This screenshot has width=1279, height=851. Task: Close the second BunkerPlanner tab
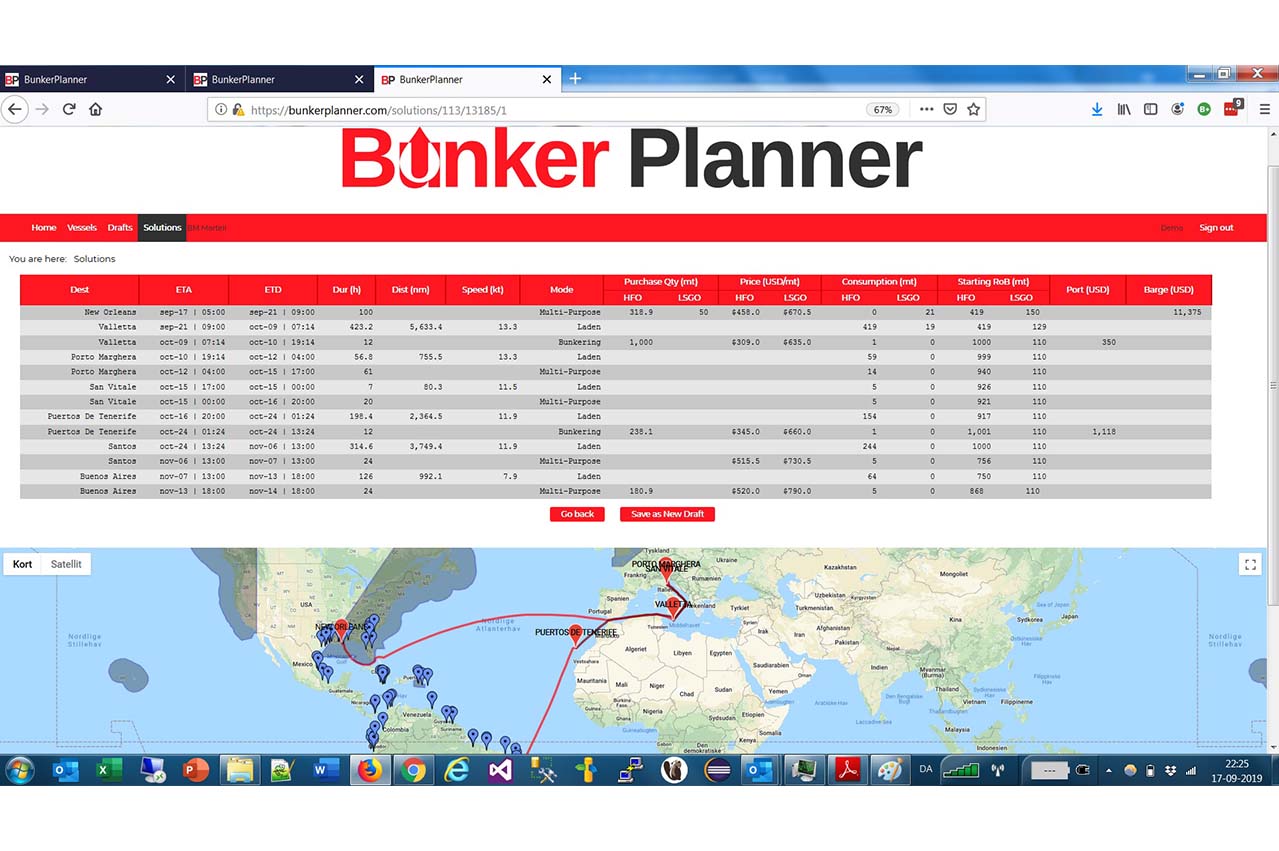(x=358, y=79)
